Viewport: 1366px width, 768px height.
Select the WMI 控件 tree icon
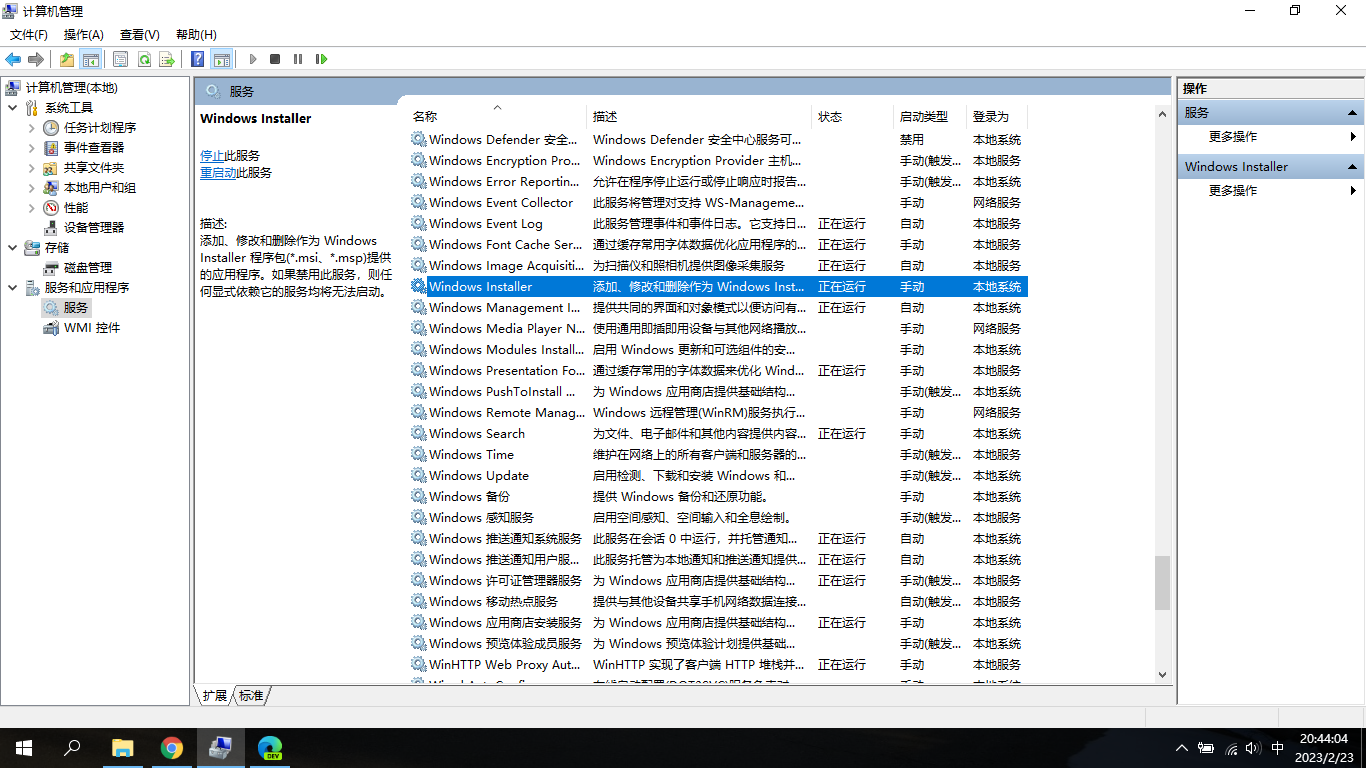pyautogui.click(x=51, y=328)
